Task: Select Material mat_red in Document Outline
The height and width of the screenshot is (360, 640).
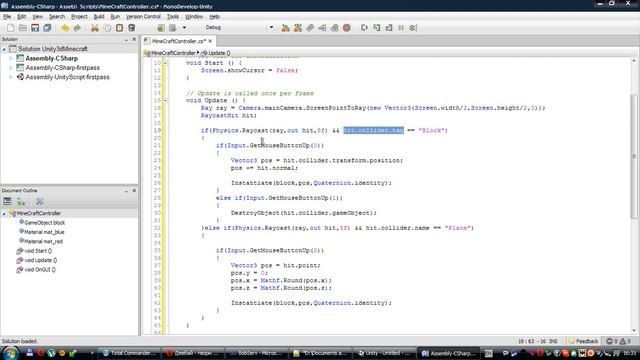Action: click(43, 242)
